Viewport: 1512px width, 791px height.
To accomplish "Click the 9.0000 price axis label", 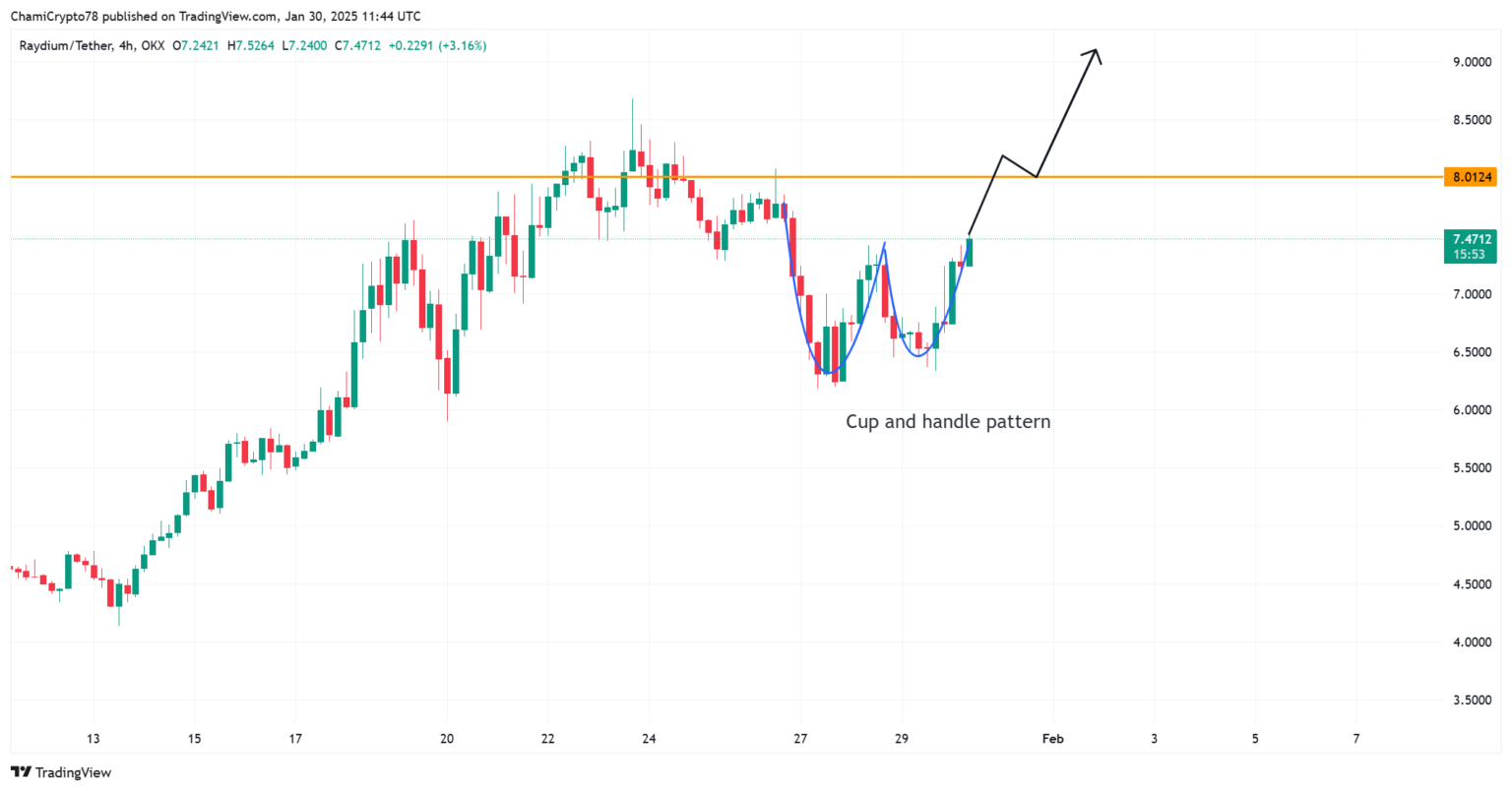I will click(1472, 62).
